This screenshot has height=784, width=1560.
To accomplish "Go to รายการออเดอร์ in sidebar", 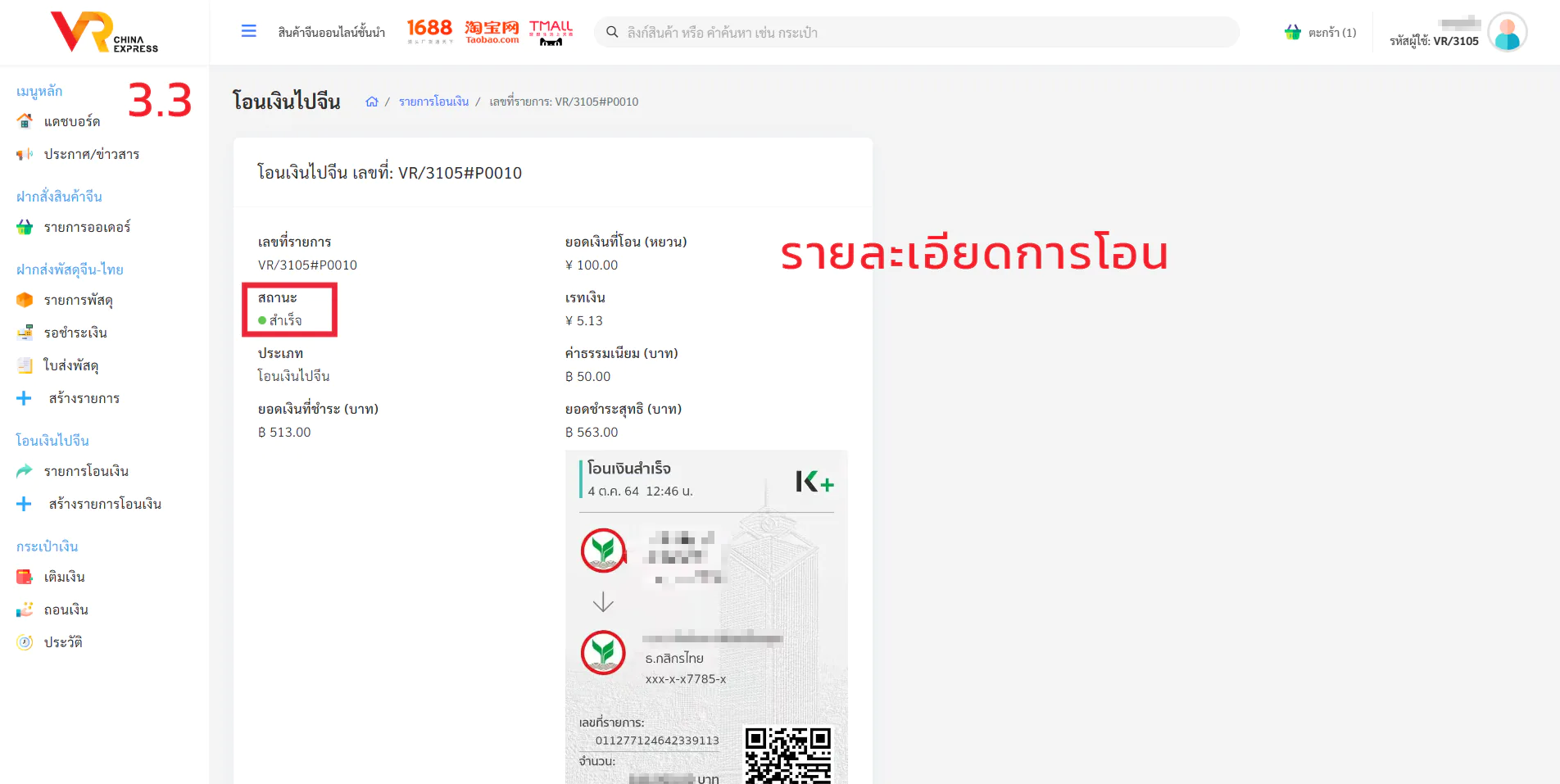I will click(87, 227).
